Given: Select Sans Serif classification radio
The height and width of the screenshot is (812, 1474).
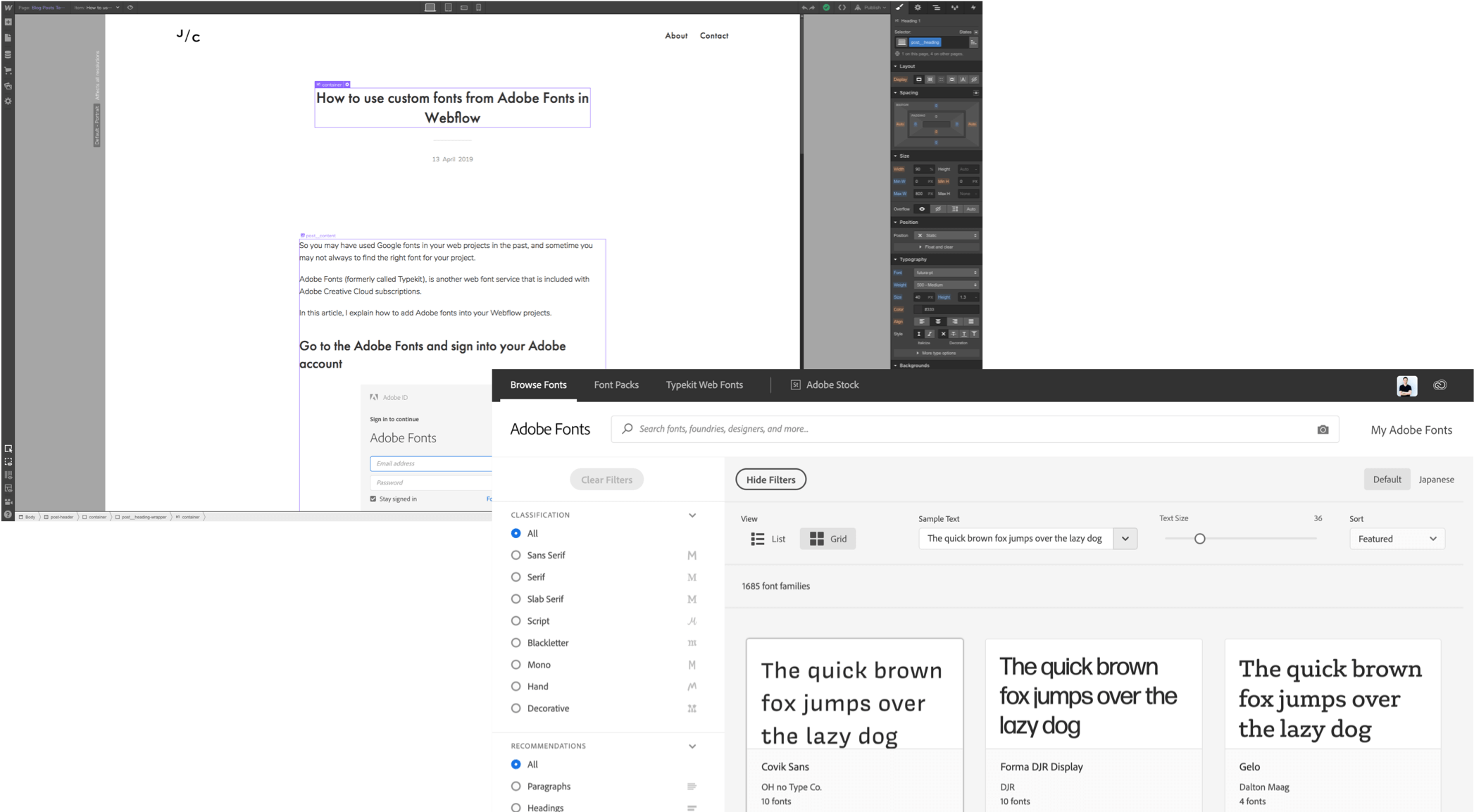Looking at the screenshot, I should point(516,555).
